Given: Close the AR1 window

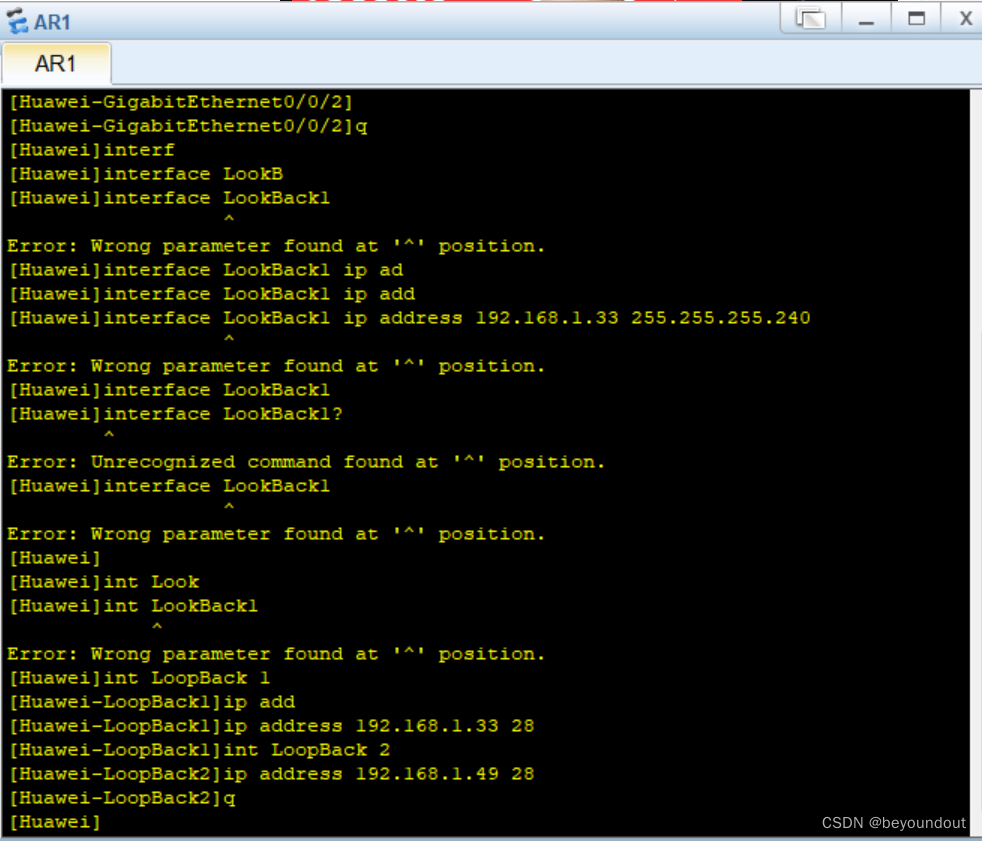Looking at the screenshot, I should [x=966, y=19].
